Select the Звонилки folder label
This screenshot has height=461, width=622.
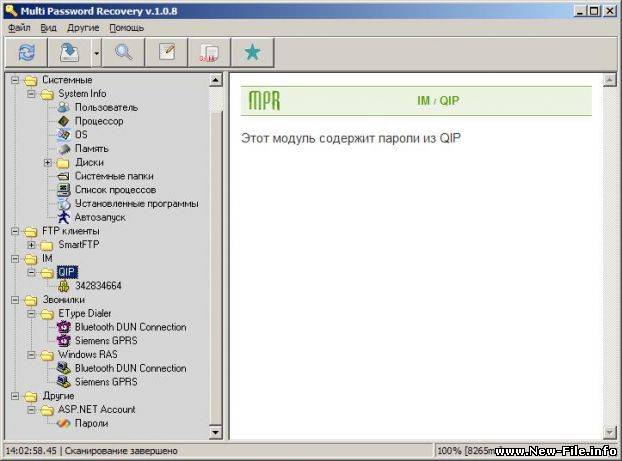pyautogui.click(x=63, y=300)
